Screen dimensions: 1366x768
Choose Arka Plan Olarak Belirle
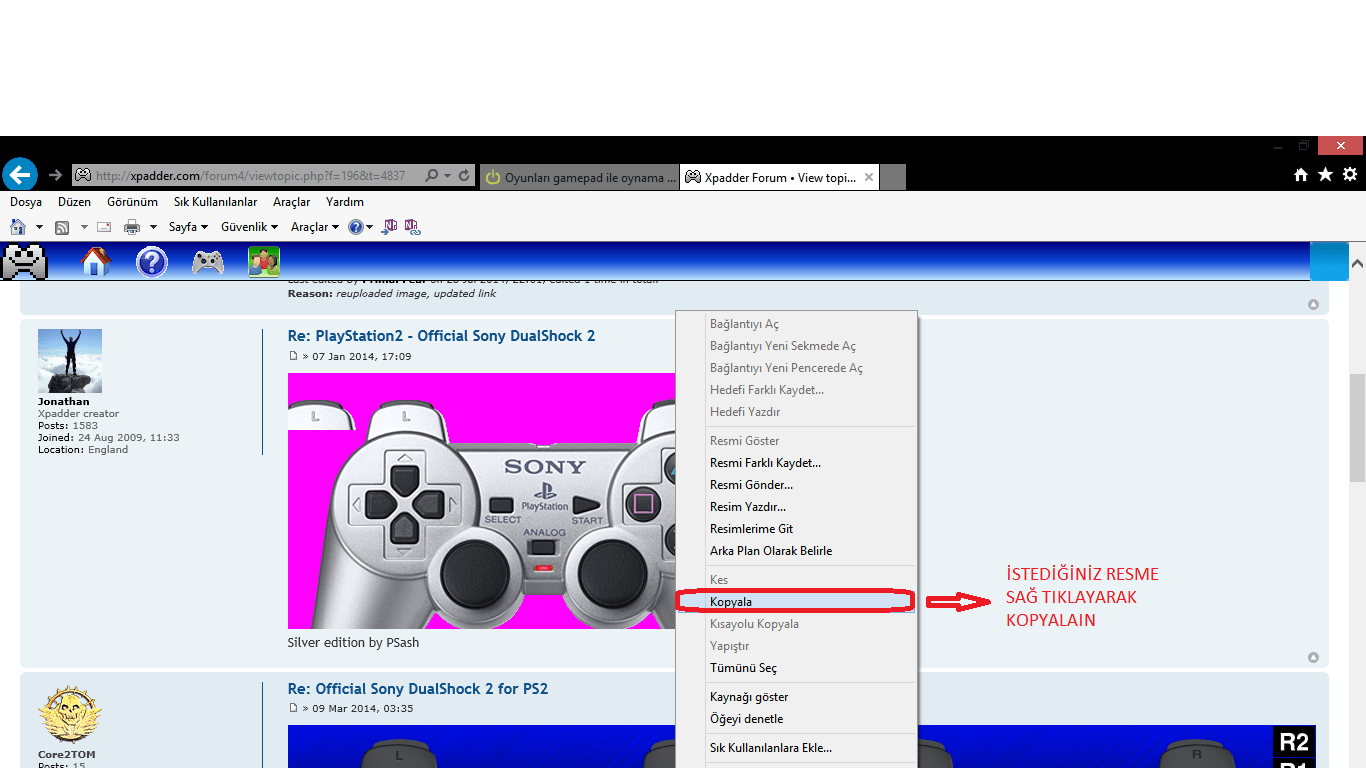coord(796,551)
